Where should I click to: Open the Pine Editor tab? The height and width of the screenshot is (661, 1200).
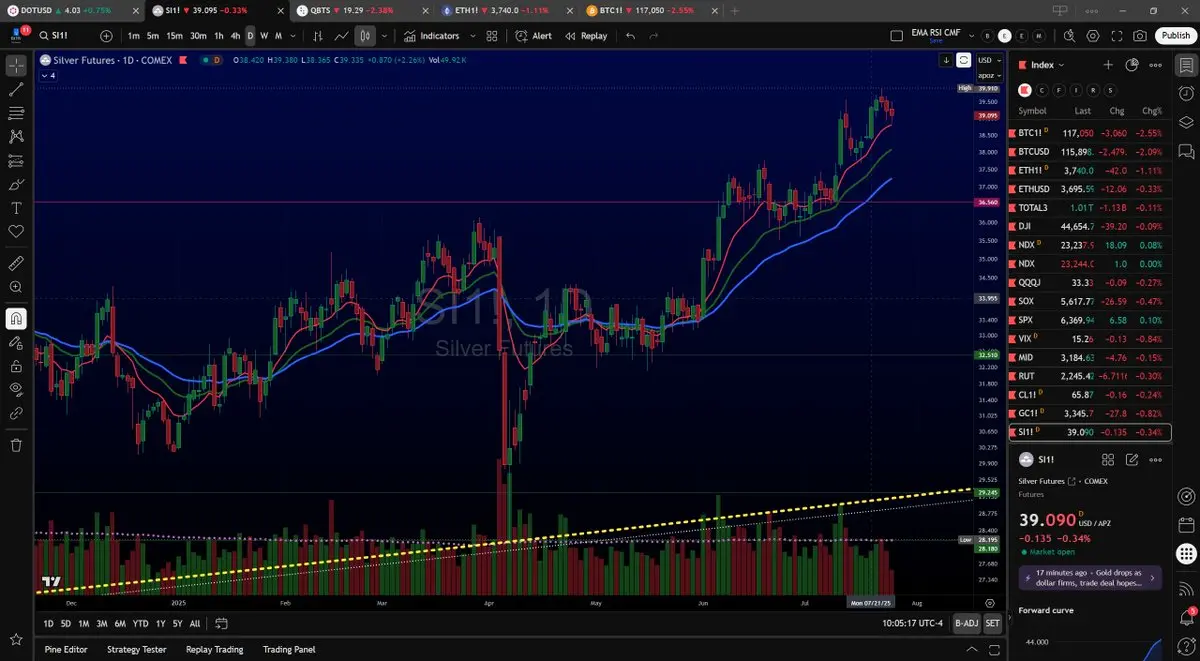66,649
